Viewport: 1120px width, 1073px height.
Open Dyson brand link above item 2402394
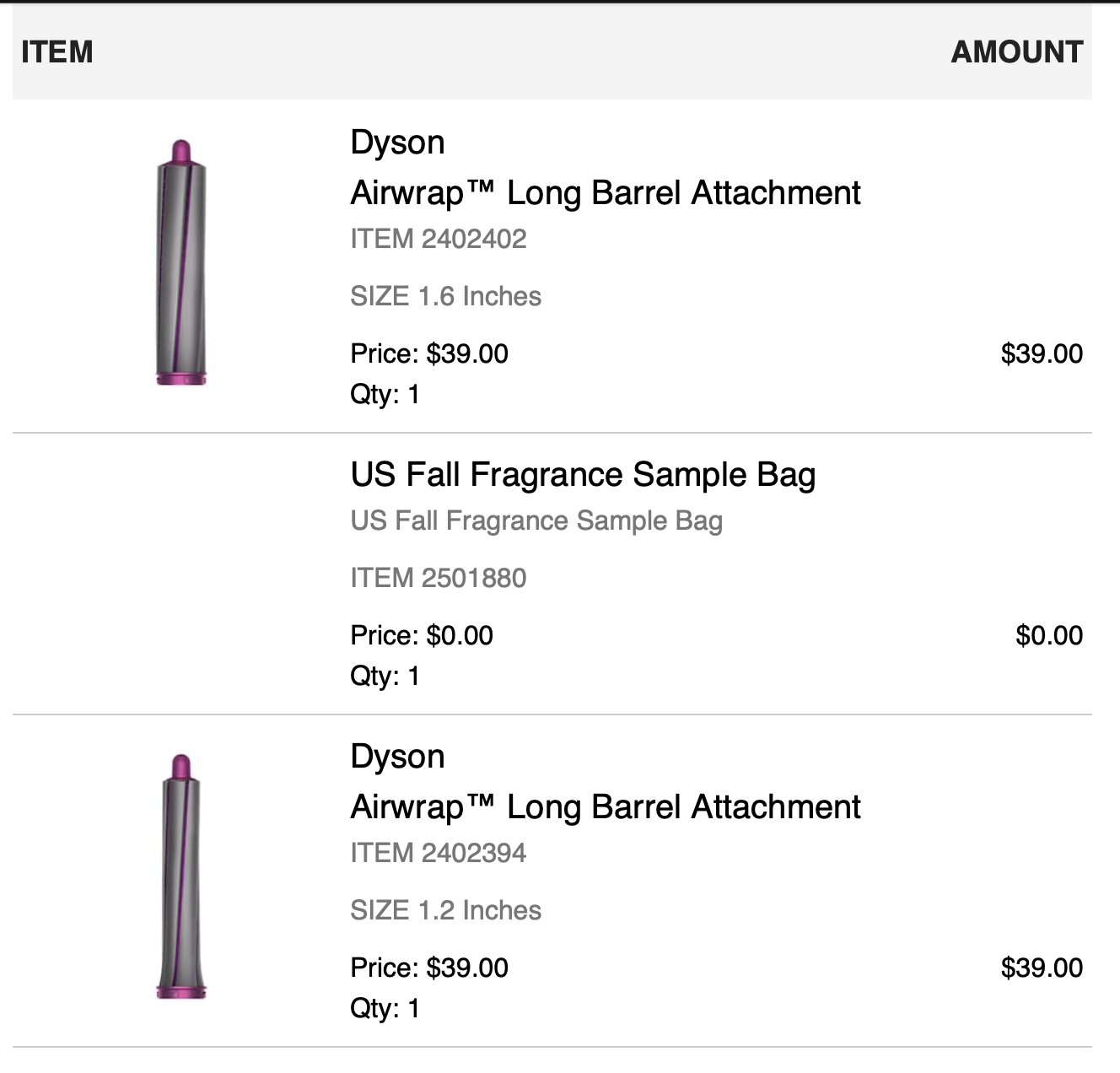pyautogui.click(x=397, y=757)
